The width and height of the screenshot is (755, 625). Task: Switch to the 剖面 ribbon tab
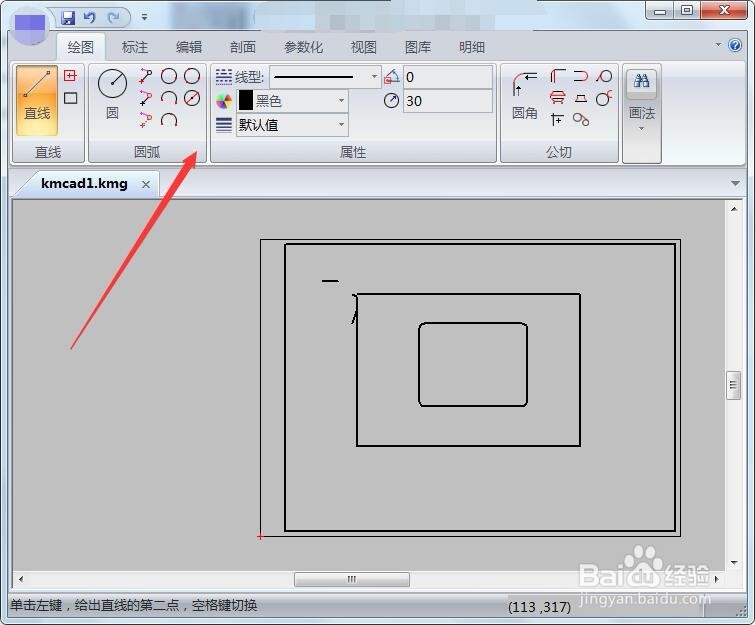click(243, 47)
